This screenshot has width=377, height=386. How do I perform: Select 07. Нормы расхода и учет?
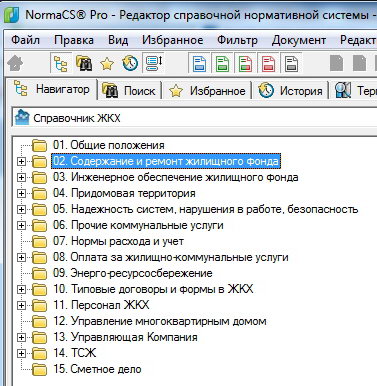118,241
